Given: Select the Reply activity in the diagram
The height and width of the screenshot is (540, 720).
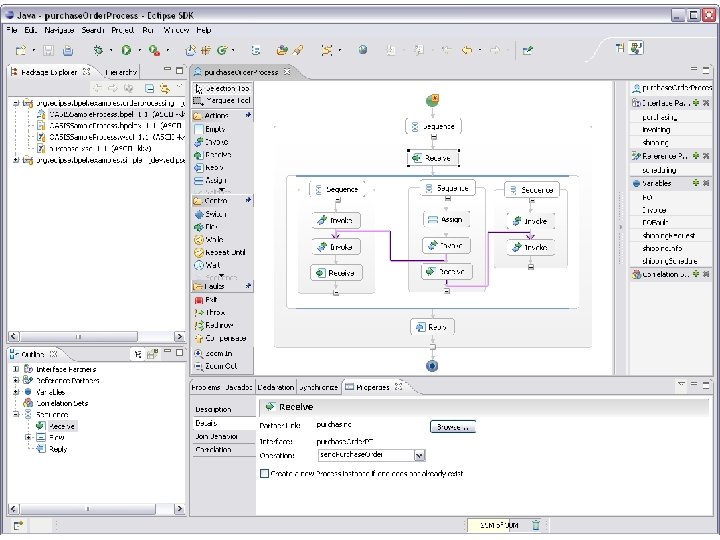Looking at the screenshot, I should (x=432, y=327).
